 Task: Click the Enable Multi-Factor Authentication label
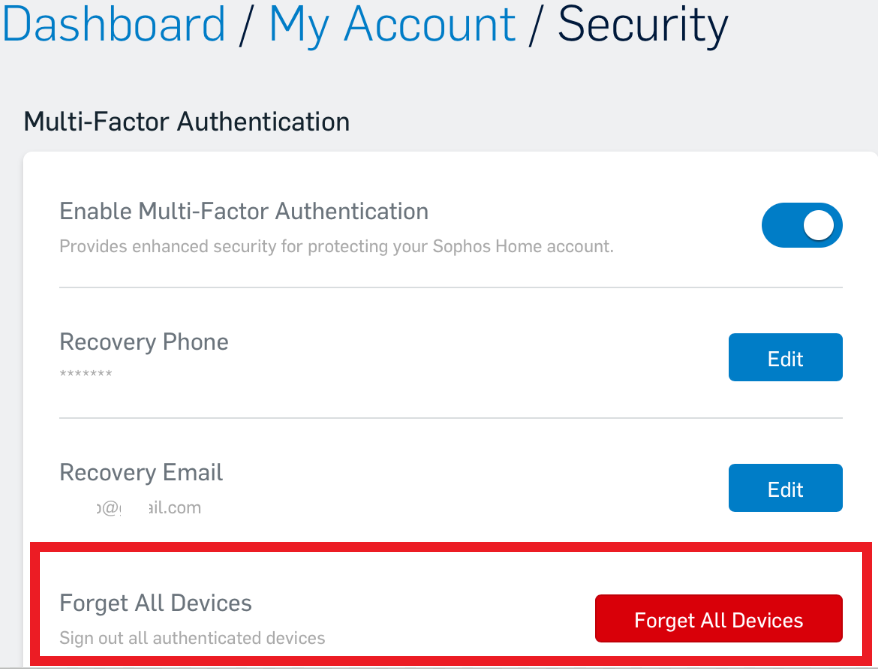pos(244,211)
